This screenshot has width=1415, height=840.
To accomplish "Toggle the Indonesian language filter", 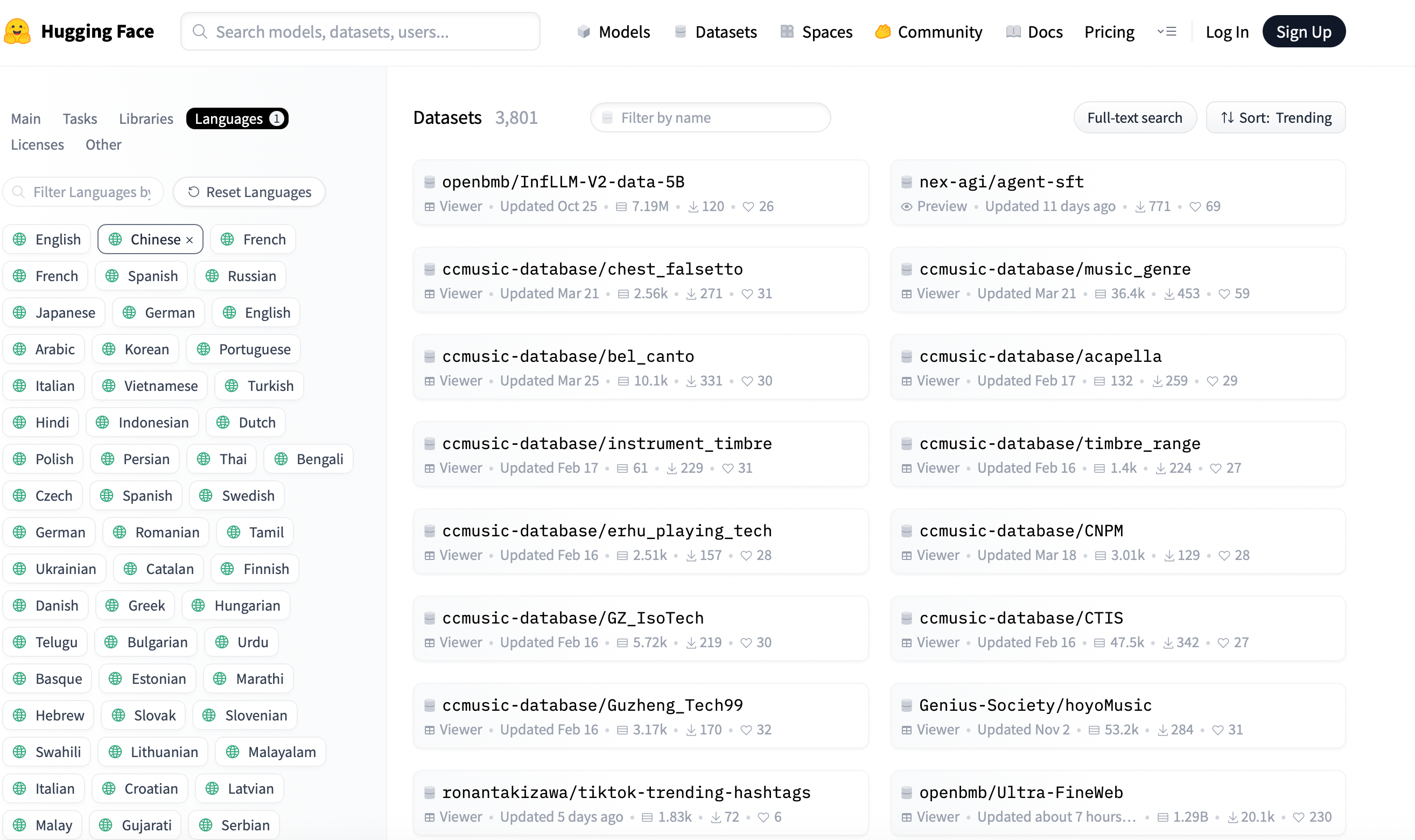I will (x=142, y=422).
